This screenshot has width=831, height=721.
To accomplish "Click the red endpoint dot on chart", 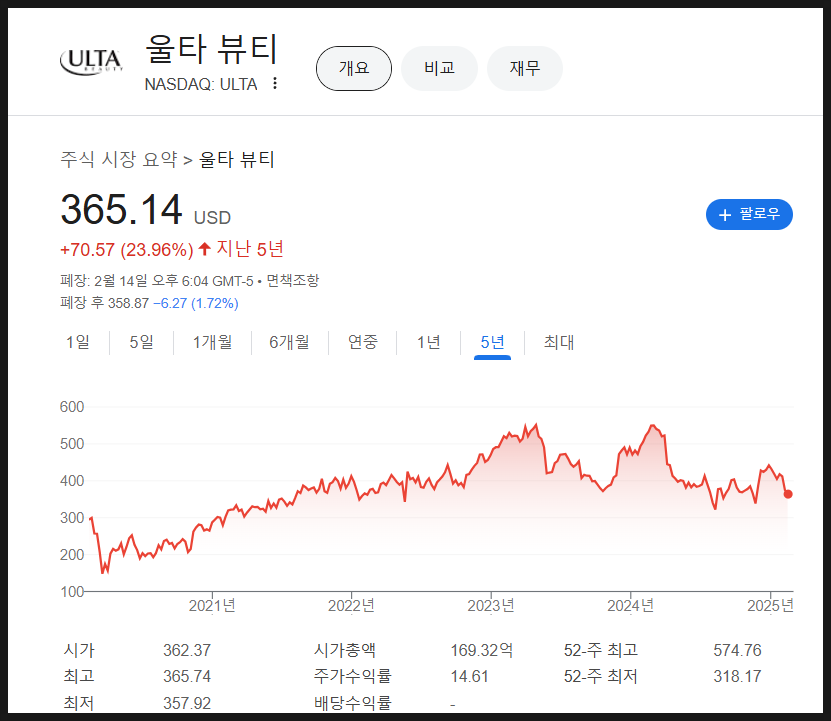I will pos(788,494).
